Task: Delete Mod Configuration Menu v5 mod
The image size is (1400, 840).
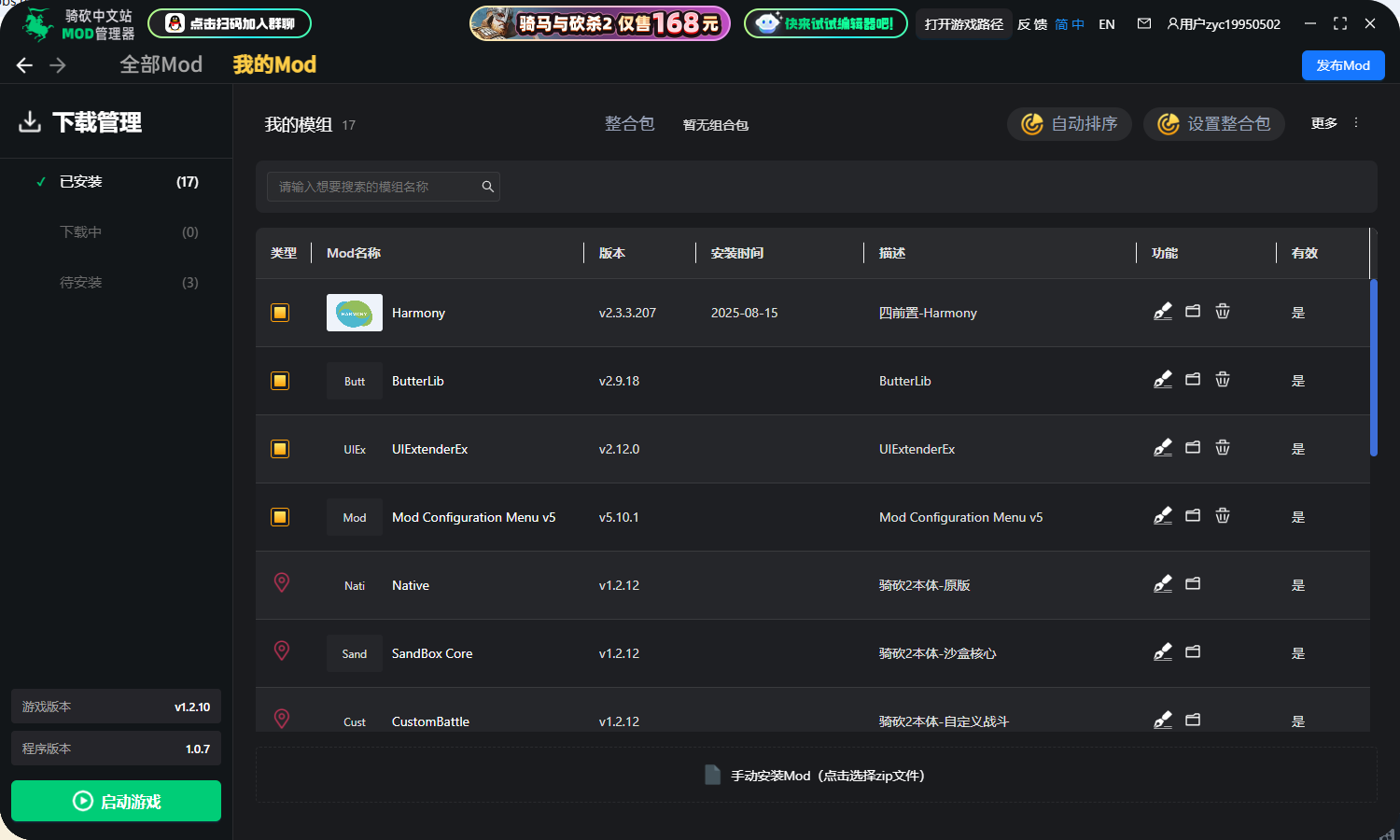Action: coord(1223,515)
